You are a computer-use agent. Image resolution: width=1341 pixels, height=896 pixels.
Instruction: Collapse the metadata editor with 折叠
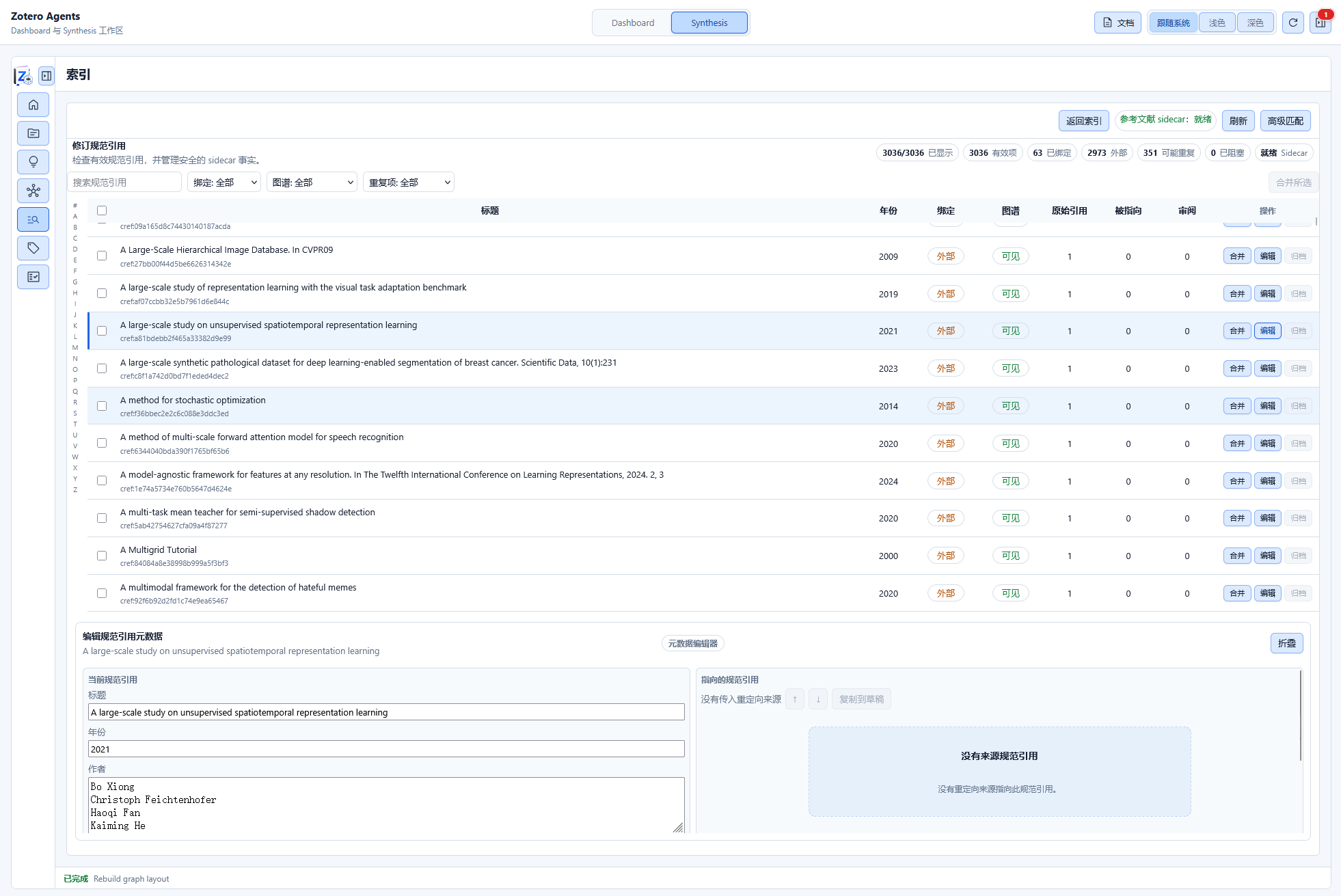pyautogui.click(x=1286, y=643)
